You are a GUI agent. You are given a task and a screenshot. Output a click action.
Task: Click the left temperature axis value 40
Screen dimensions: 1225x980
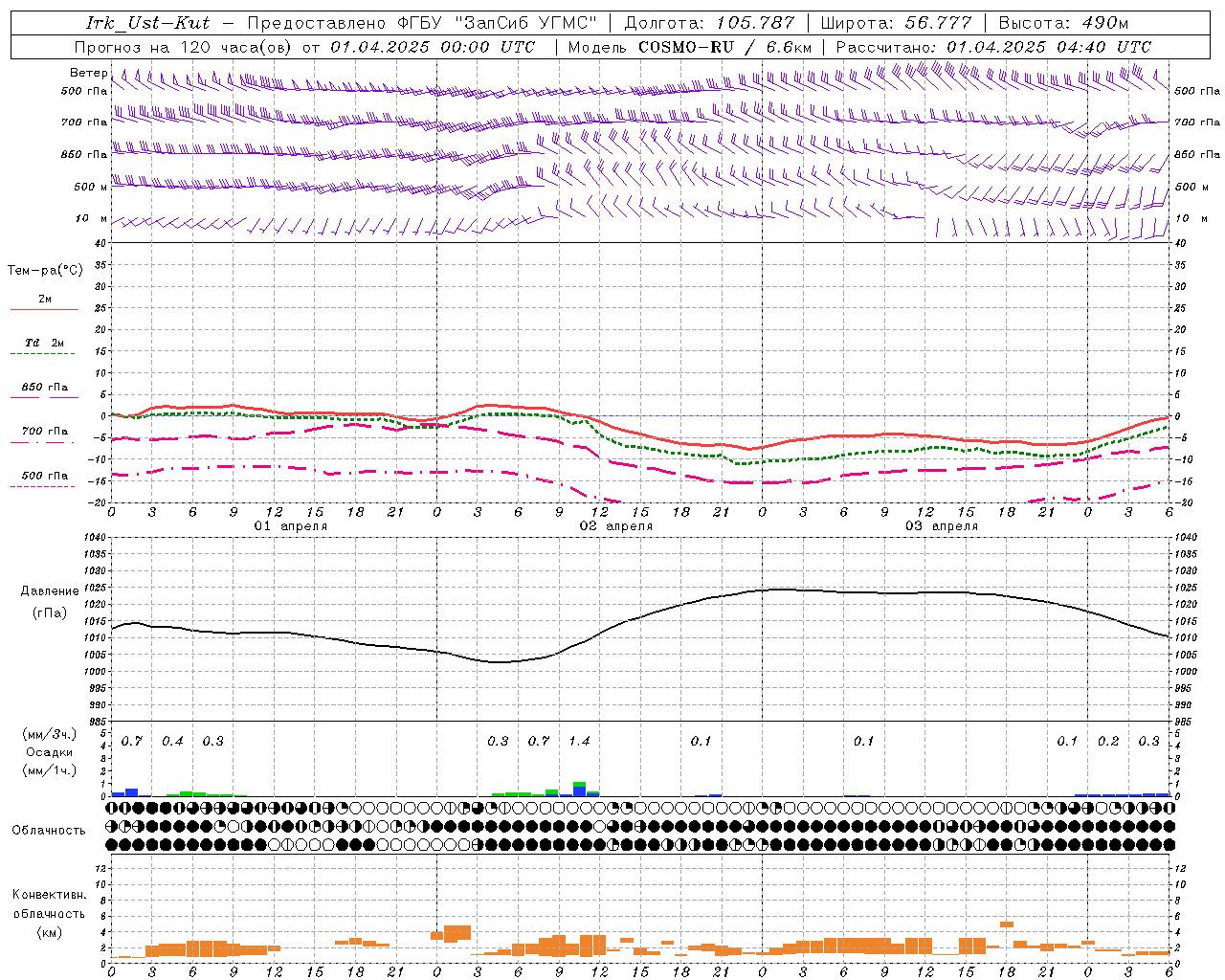click(102, 244)
